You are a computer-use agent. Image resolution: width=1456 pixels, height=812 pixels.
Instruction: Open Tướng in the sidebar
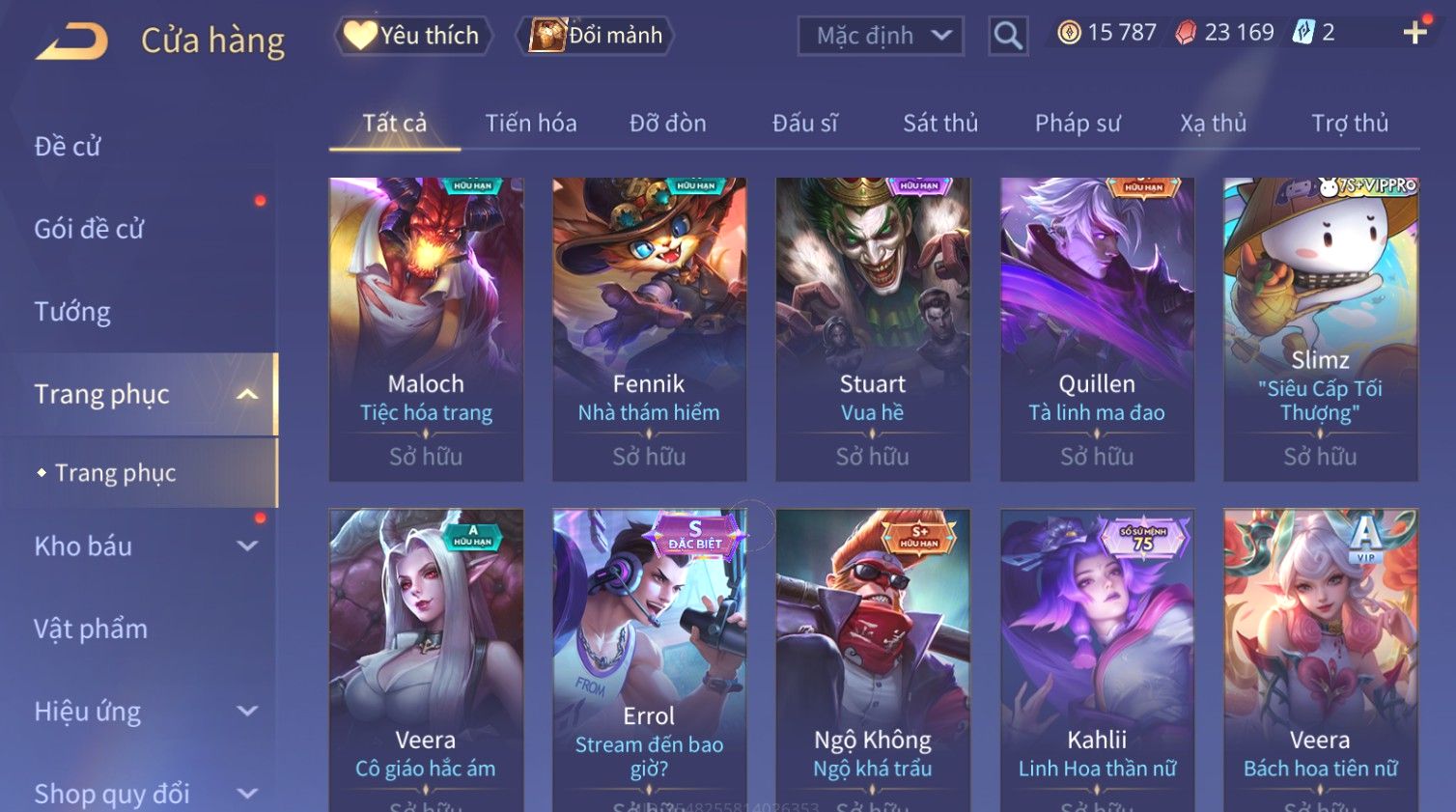click(x=72, y=311)
